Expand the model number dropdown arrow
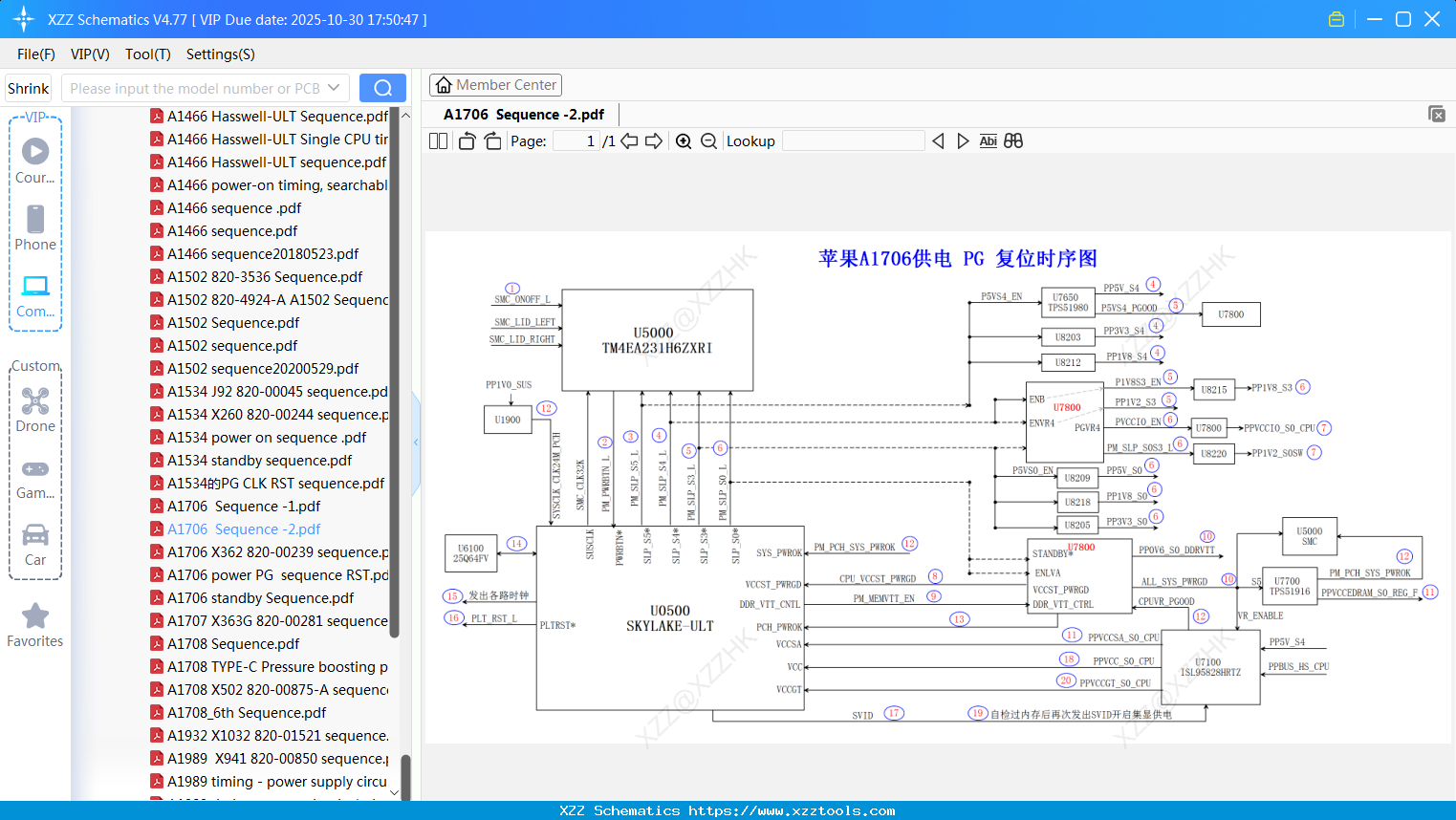 [x=334, y=88]
